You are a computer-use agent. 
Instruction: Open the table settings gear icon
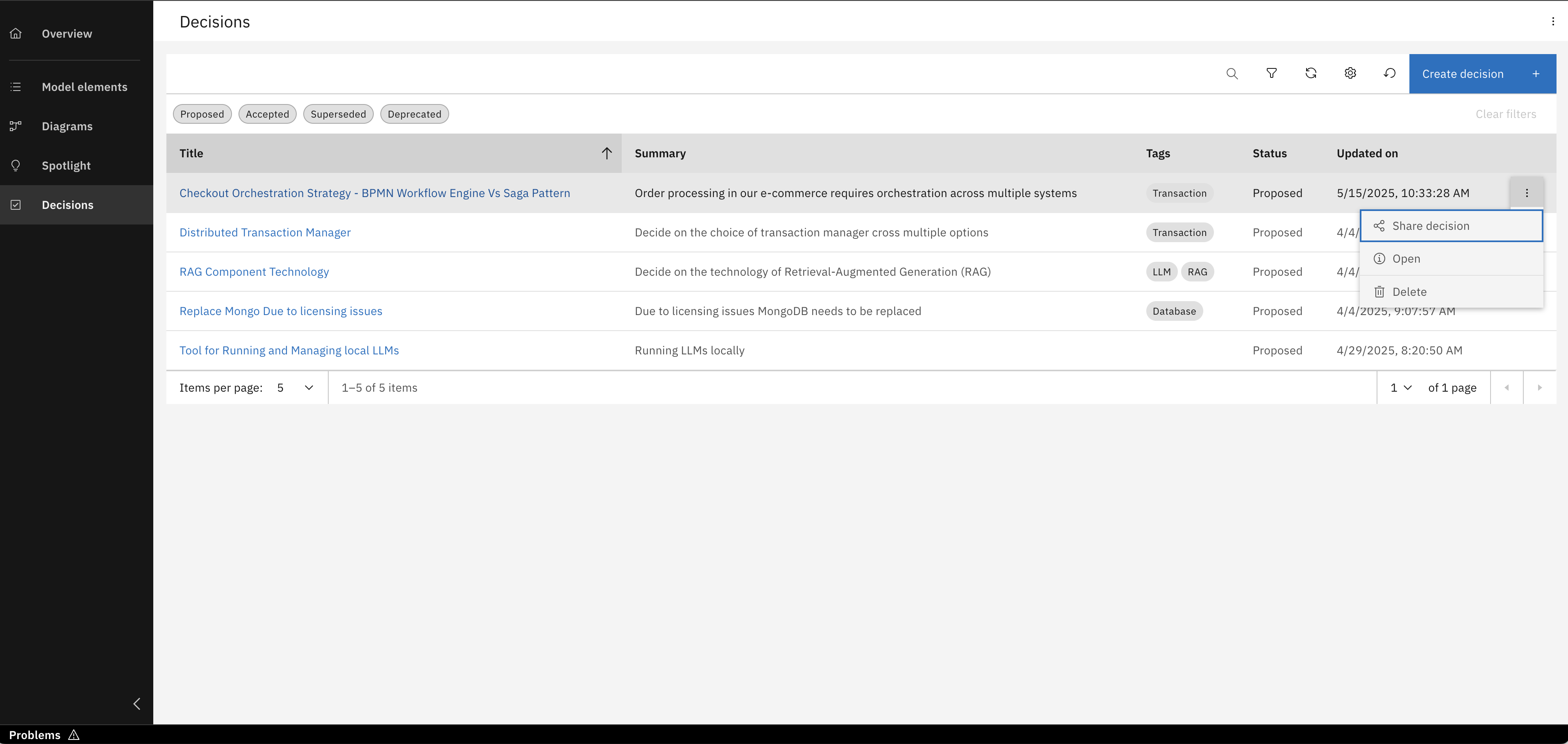pyautogui.click(x=1350, y=74)
